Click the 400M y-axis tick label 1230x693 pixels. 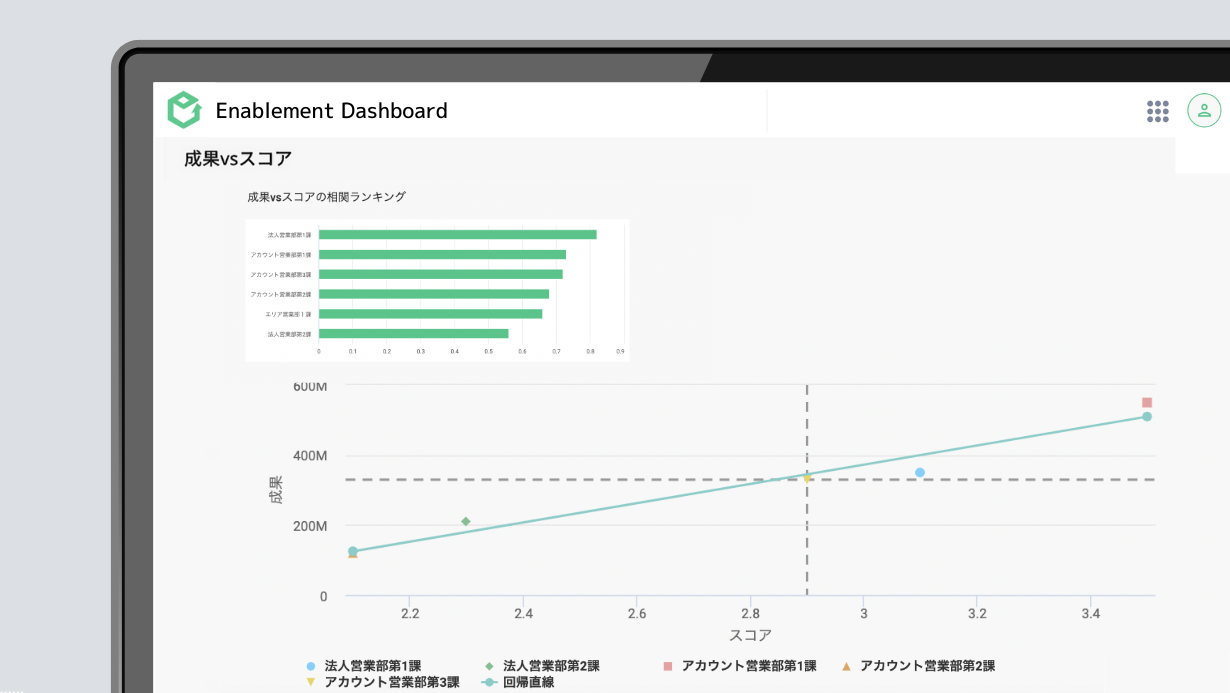click(309, 456)
